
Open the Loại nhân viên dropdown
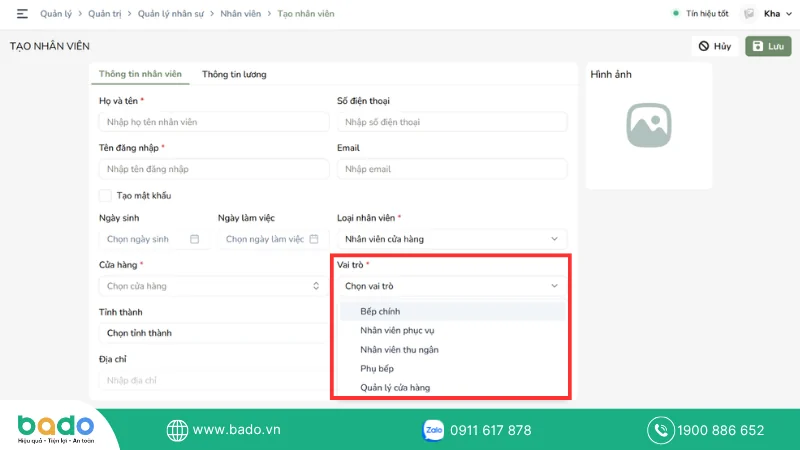[452, 239]
